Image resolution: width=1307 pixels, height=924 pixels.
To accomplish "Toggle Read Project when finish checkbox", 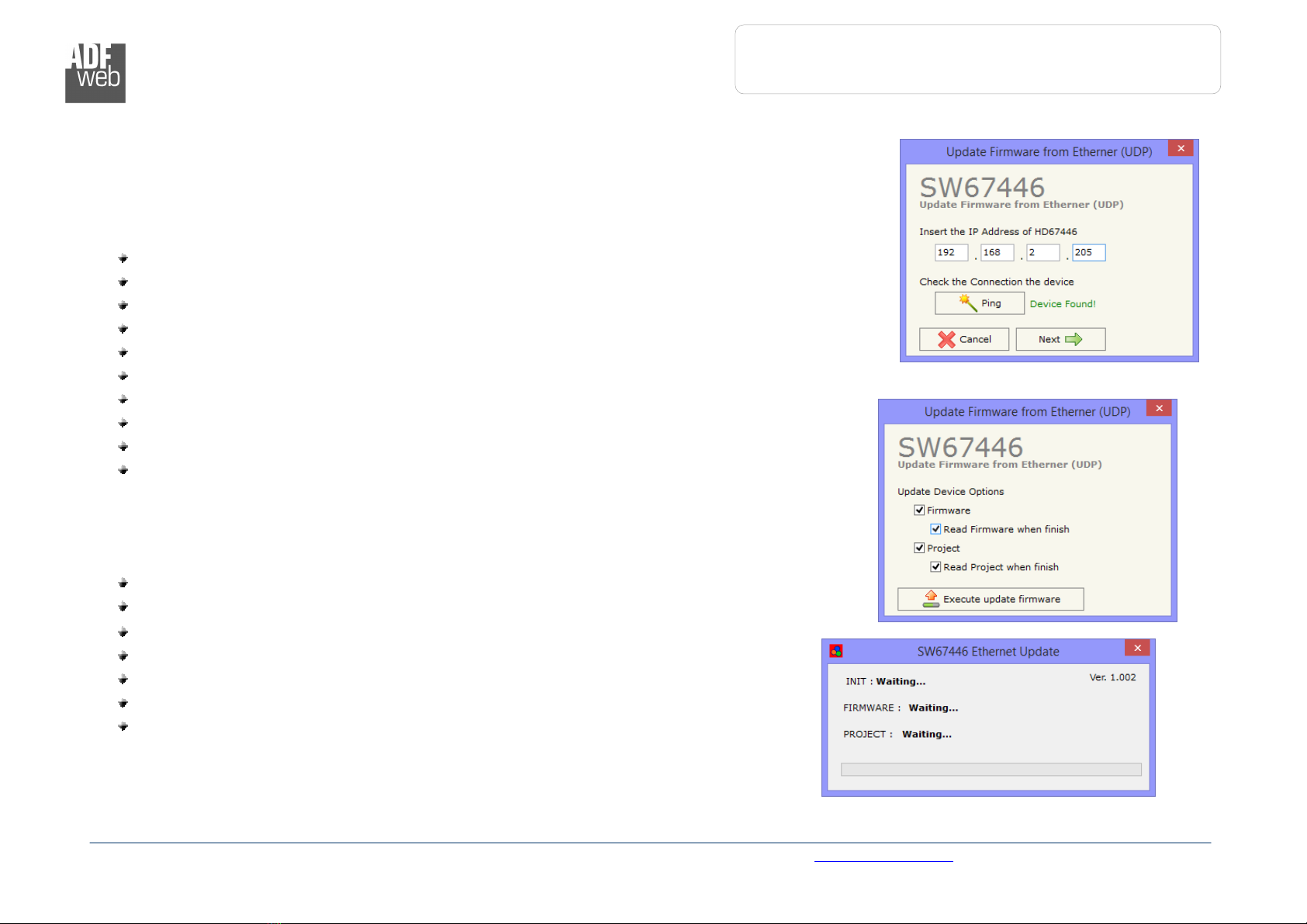I will [x=935, y=567].
